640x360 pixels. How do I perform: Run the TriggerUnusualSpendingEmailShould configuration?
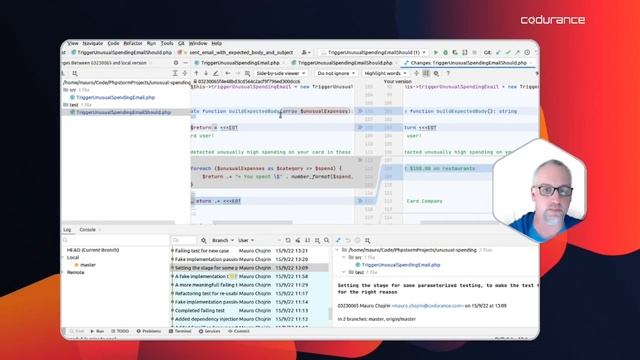point(436,52)
